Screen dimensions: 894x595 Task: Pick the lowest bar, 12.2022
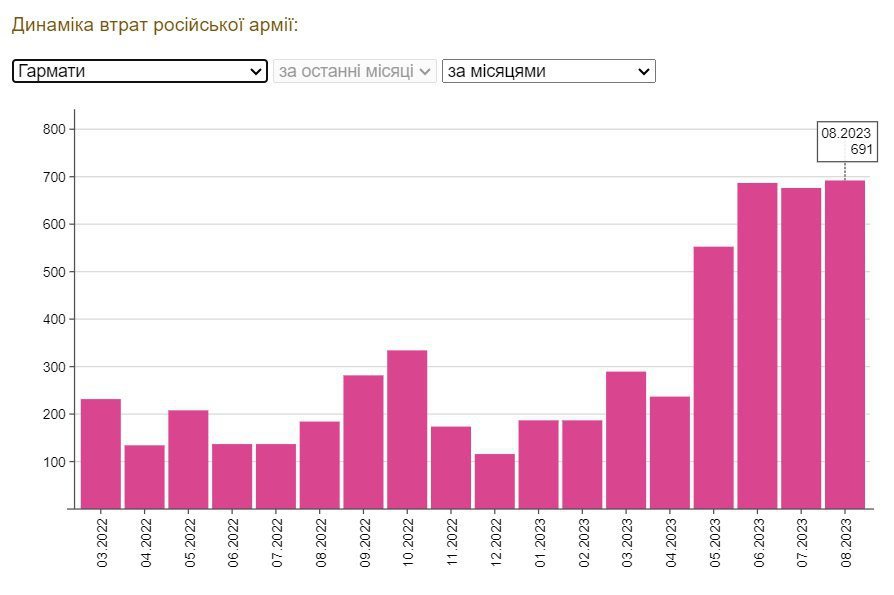coord(494,481)
